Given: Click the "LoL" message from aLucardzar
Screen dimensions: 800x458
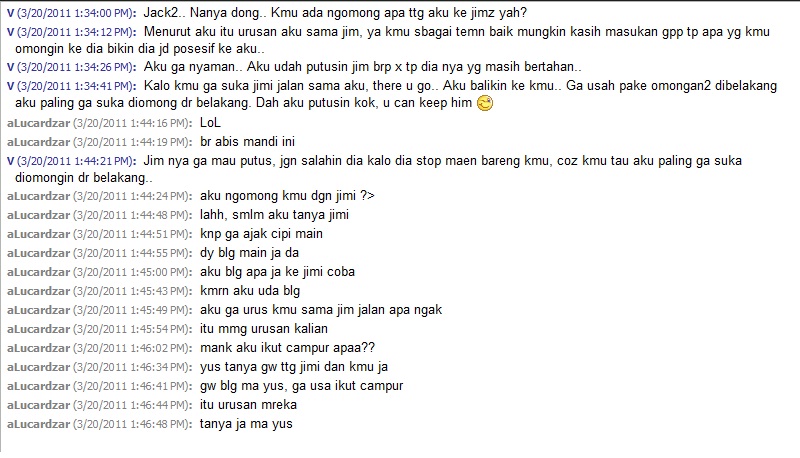Looking at the screenshot, I should click(x=210, y=122).
